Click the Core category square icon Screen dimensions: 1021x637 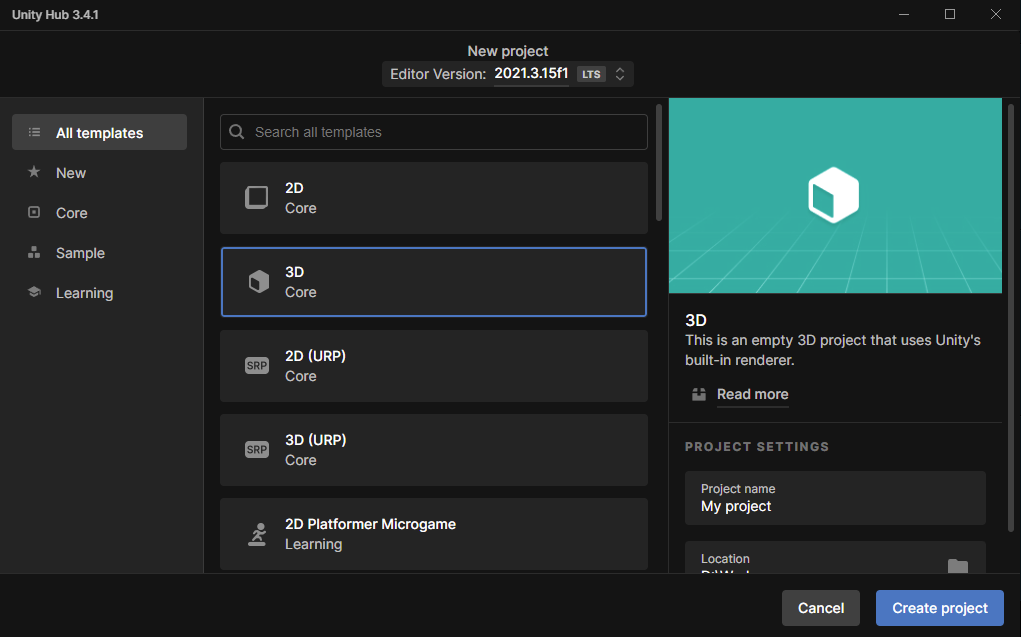pyautogui.click(x=34, y=212)
